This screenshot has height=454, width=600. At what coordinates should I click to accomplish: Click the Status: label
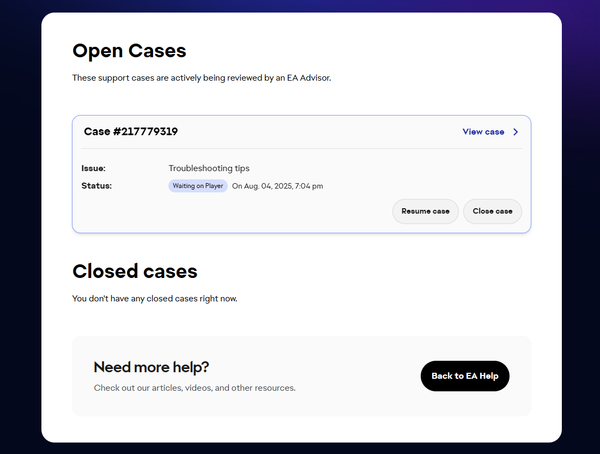[96, 186]
